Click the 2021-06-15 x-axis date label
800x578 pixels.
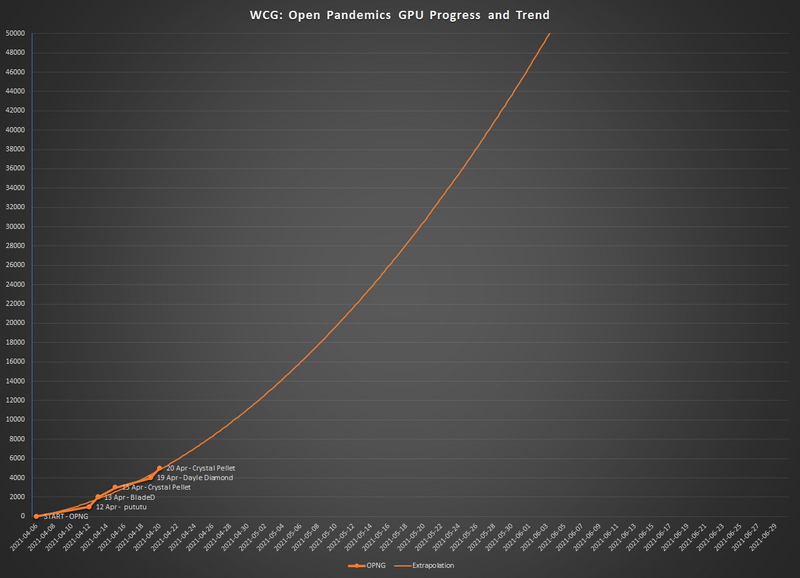(641, 537)
